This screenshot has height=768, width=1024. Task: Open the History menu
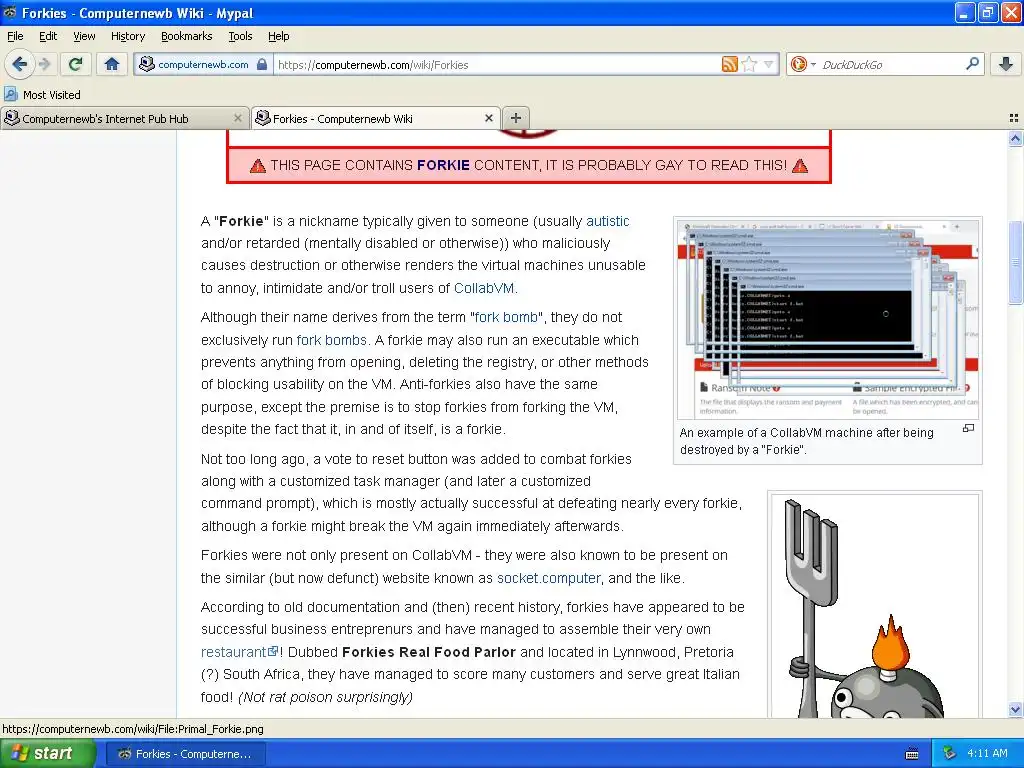[127, 36]
